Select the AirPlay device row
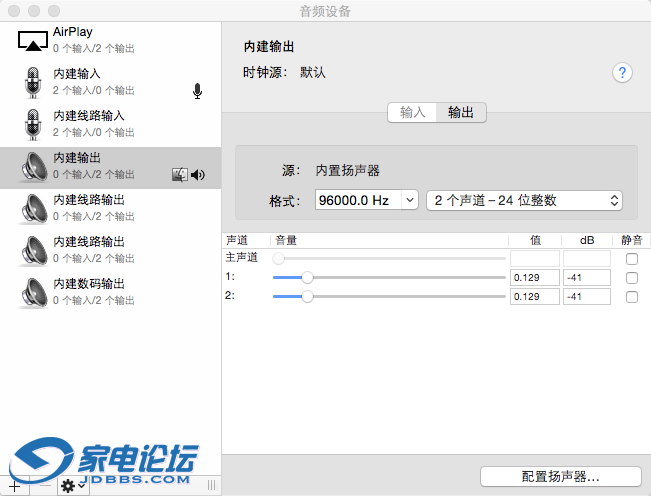The image size is (651, 496). 110,40
